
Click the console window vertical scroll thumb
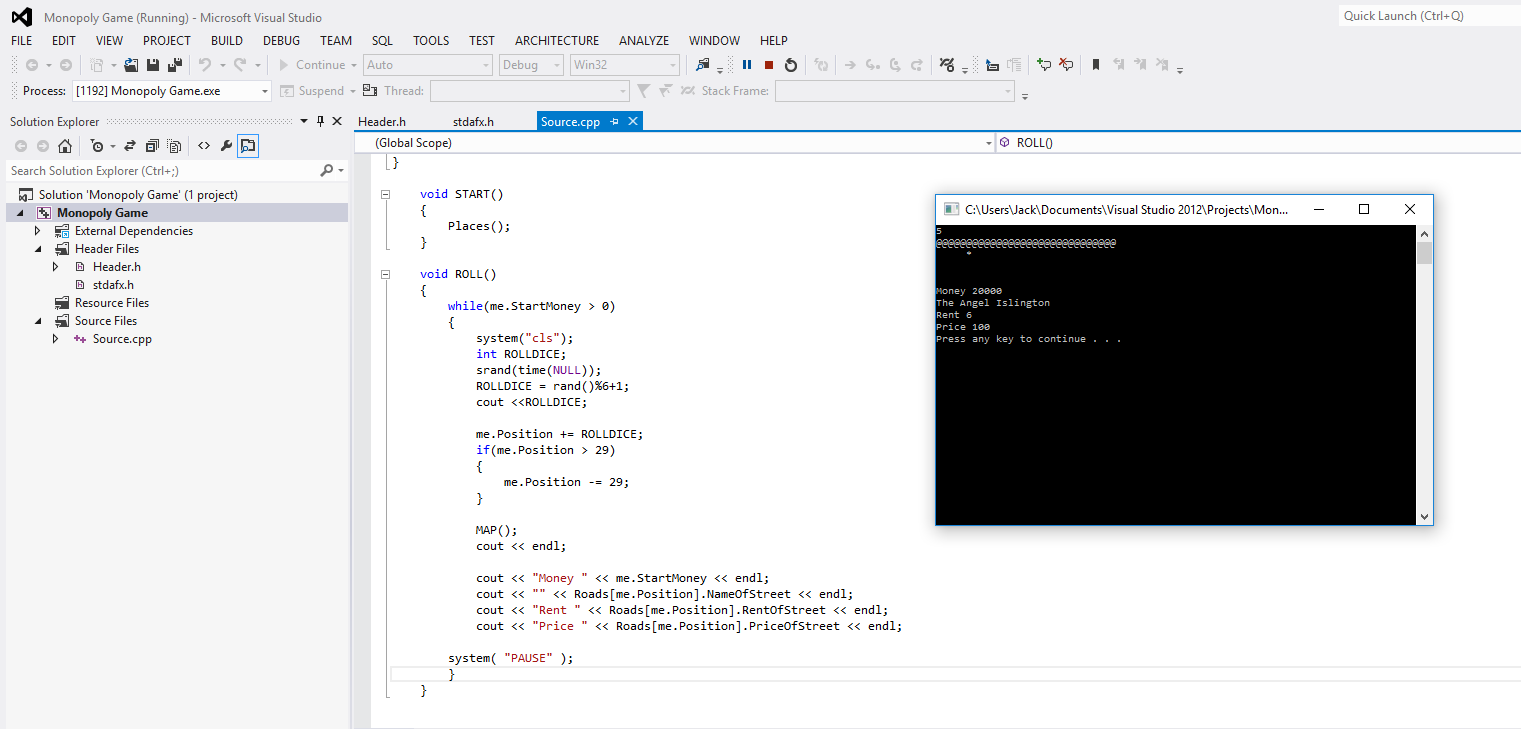pyautogui.click(x=1424, y=252)
